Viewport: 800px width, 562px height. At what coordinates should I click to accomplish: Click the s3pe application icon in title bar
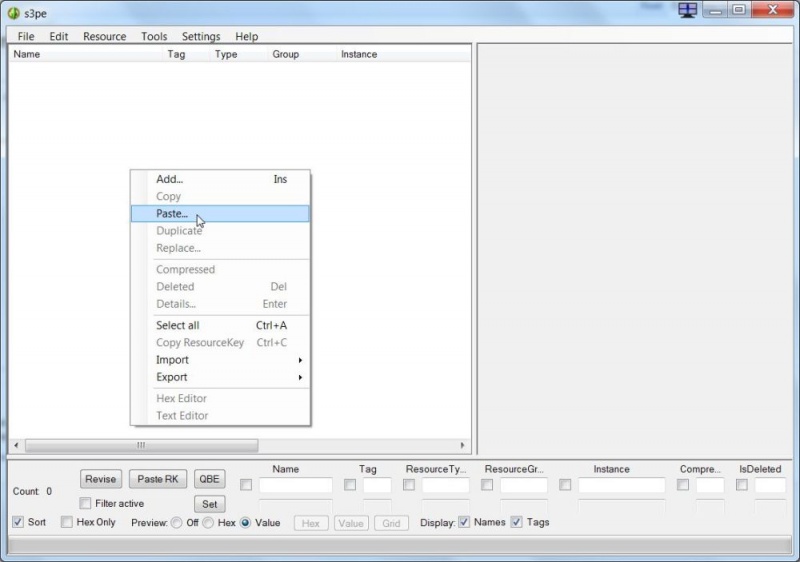coord(14,13)
